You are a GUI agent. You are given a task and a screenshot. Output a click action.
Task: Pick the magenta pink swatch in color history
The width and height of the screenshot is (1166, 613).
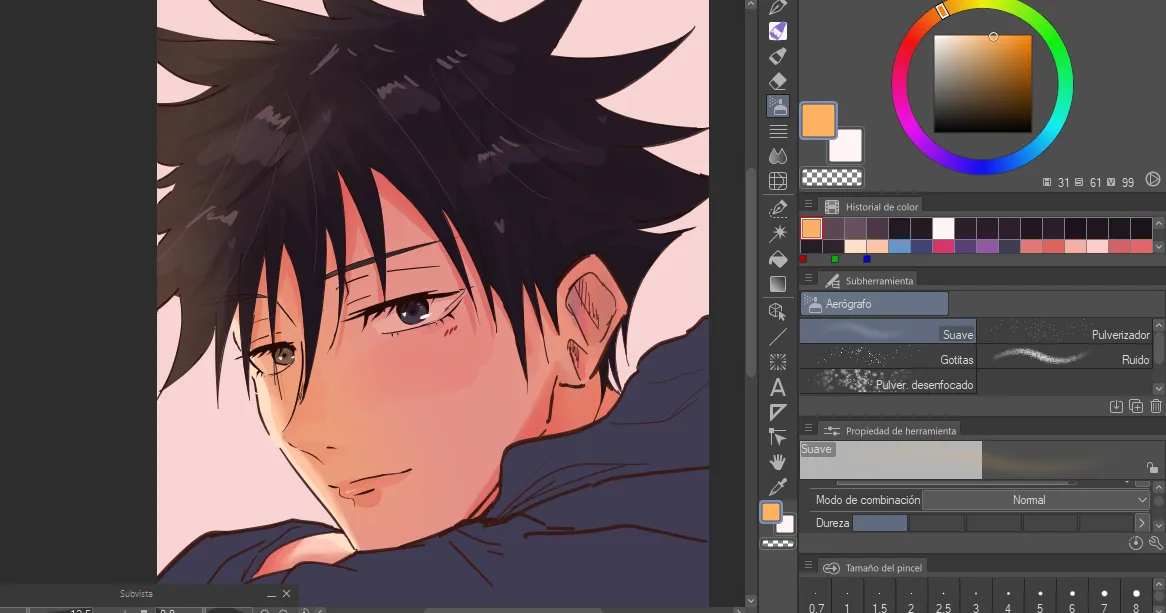click(x=943, y=247)
